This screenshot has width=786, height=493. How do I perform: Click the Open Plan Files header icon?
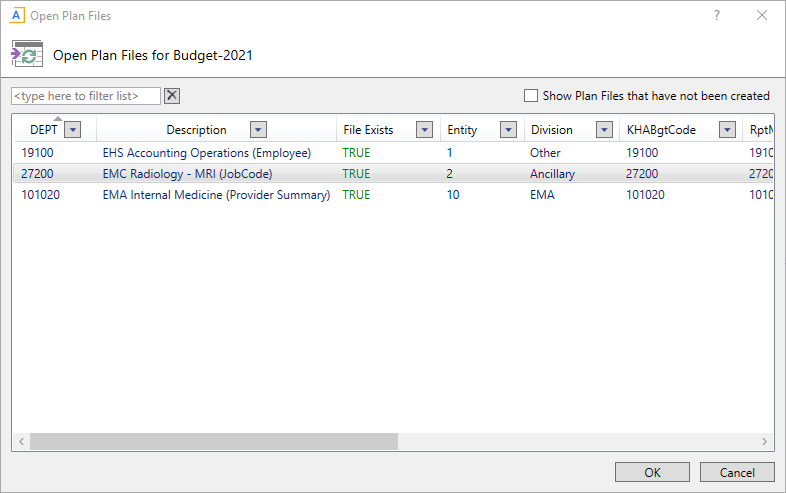click(x=27, y=55)
